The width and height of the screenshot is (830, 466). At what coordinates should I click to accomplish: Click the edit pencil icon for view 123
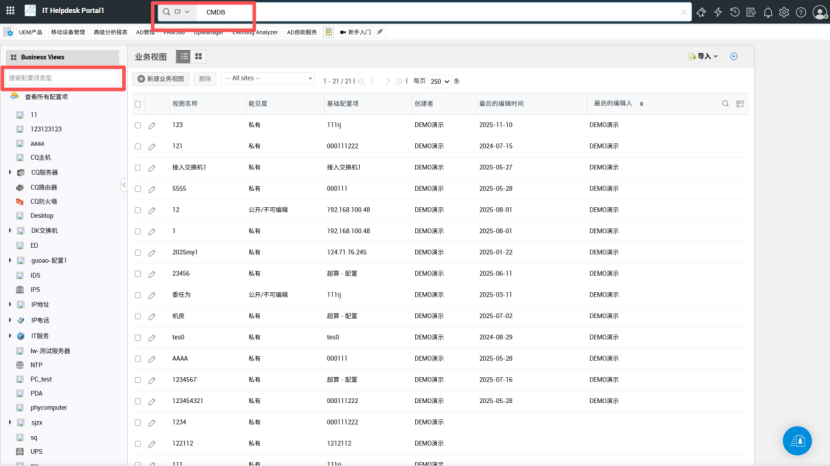(x=152, y=125)
